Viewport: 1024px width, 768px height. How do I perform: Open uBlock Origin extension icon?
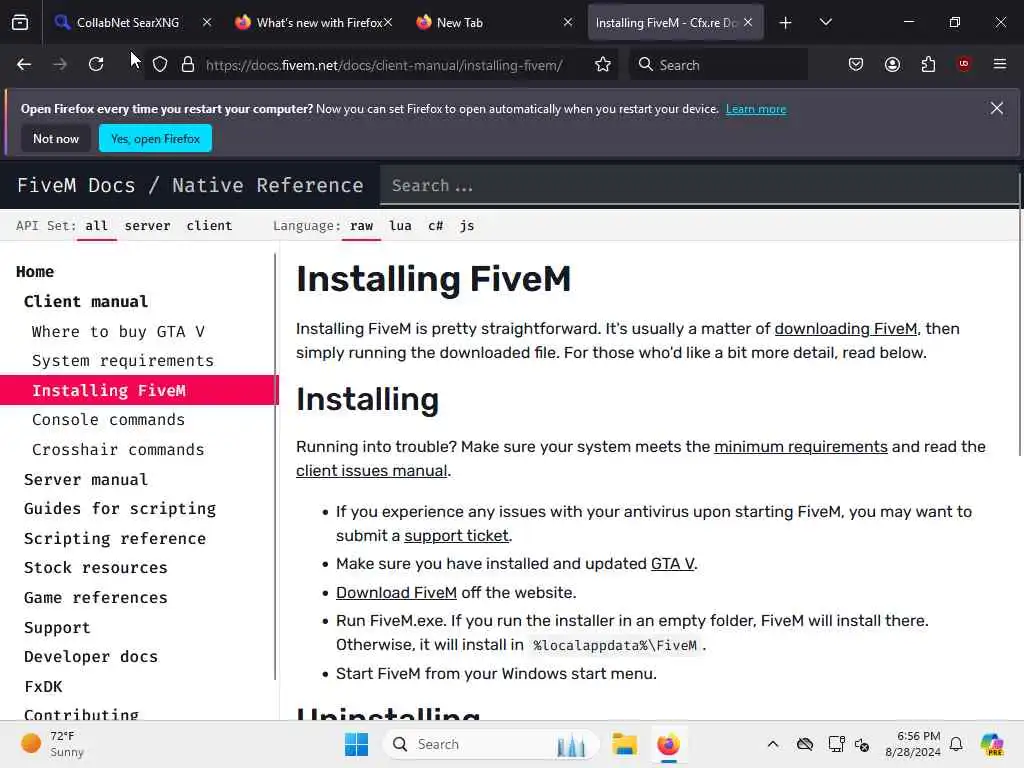point(964,64)
